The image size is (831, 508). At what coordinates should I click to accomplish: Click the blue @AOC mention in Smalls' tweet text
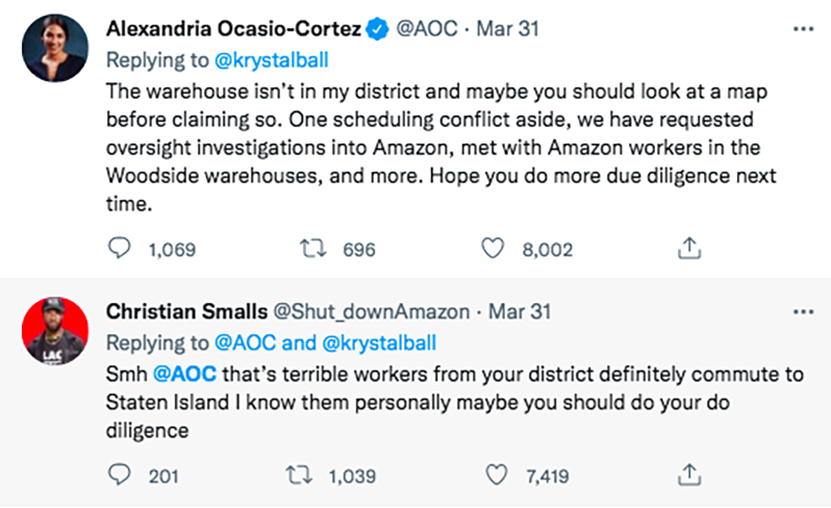(178, 376)
